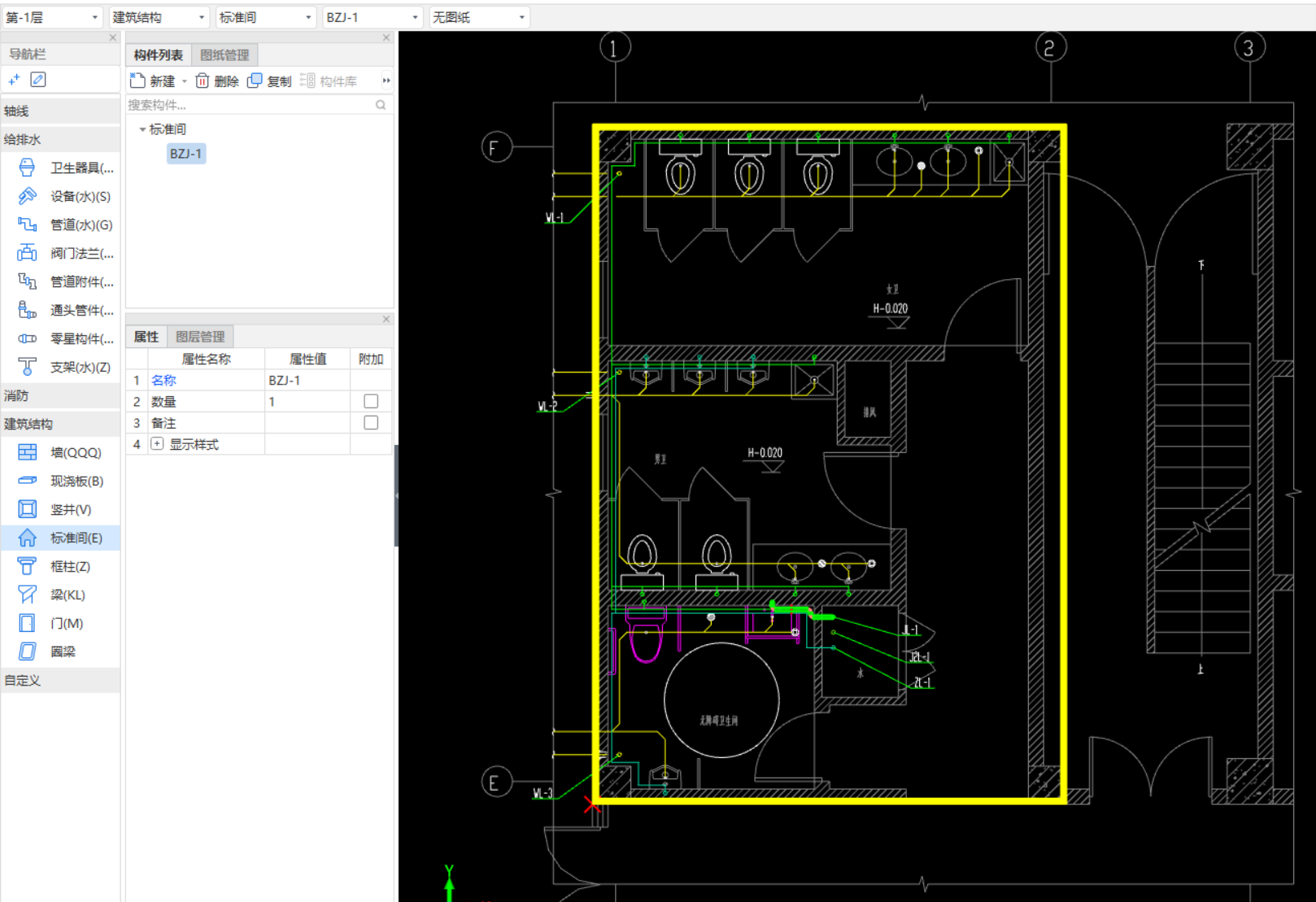Click the 备注 property value cell
Screen dimensions: 1316x902
click(x=307, y=423)
